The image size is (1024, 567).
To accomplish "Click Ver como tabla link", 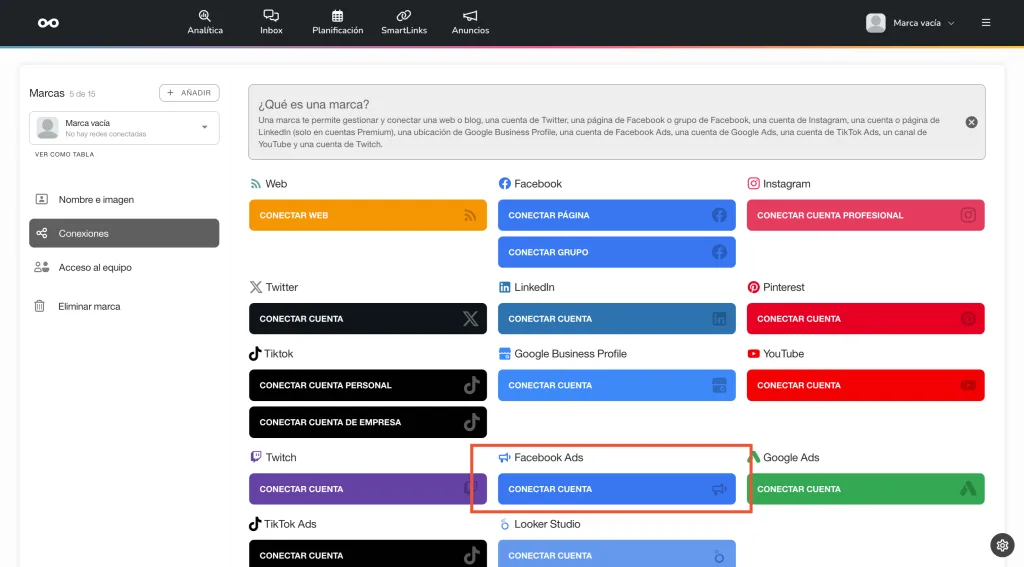I will [x=65, y=155].
